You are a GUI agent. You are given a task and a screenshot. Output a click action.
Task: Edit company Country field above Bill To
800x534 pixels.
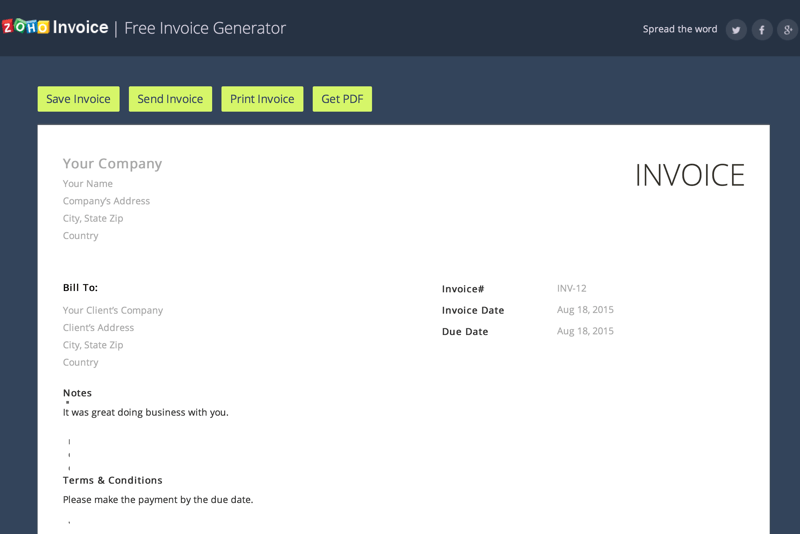click(81, 236)
